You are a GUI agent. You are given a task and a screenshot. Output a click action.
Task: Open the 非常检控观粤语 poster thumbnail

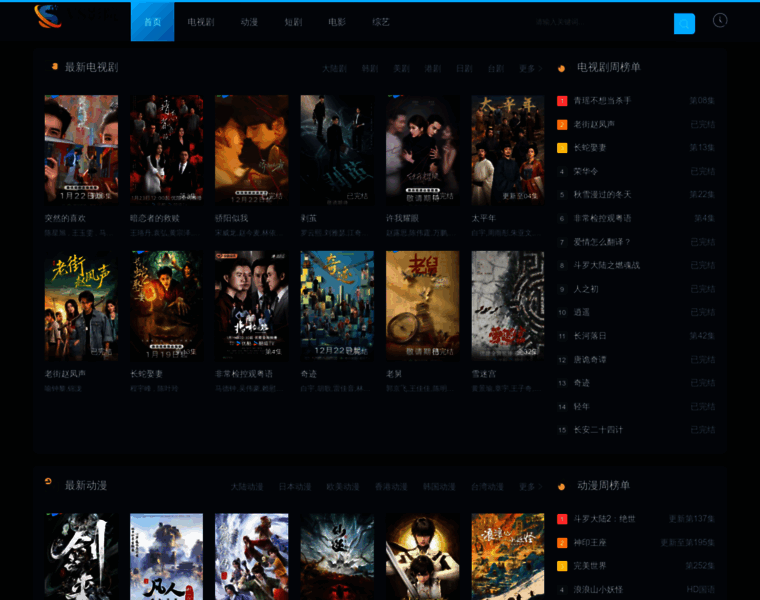(252, 305)
